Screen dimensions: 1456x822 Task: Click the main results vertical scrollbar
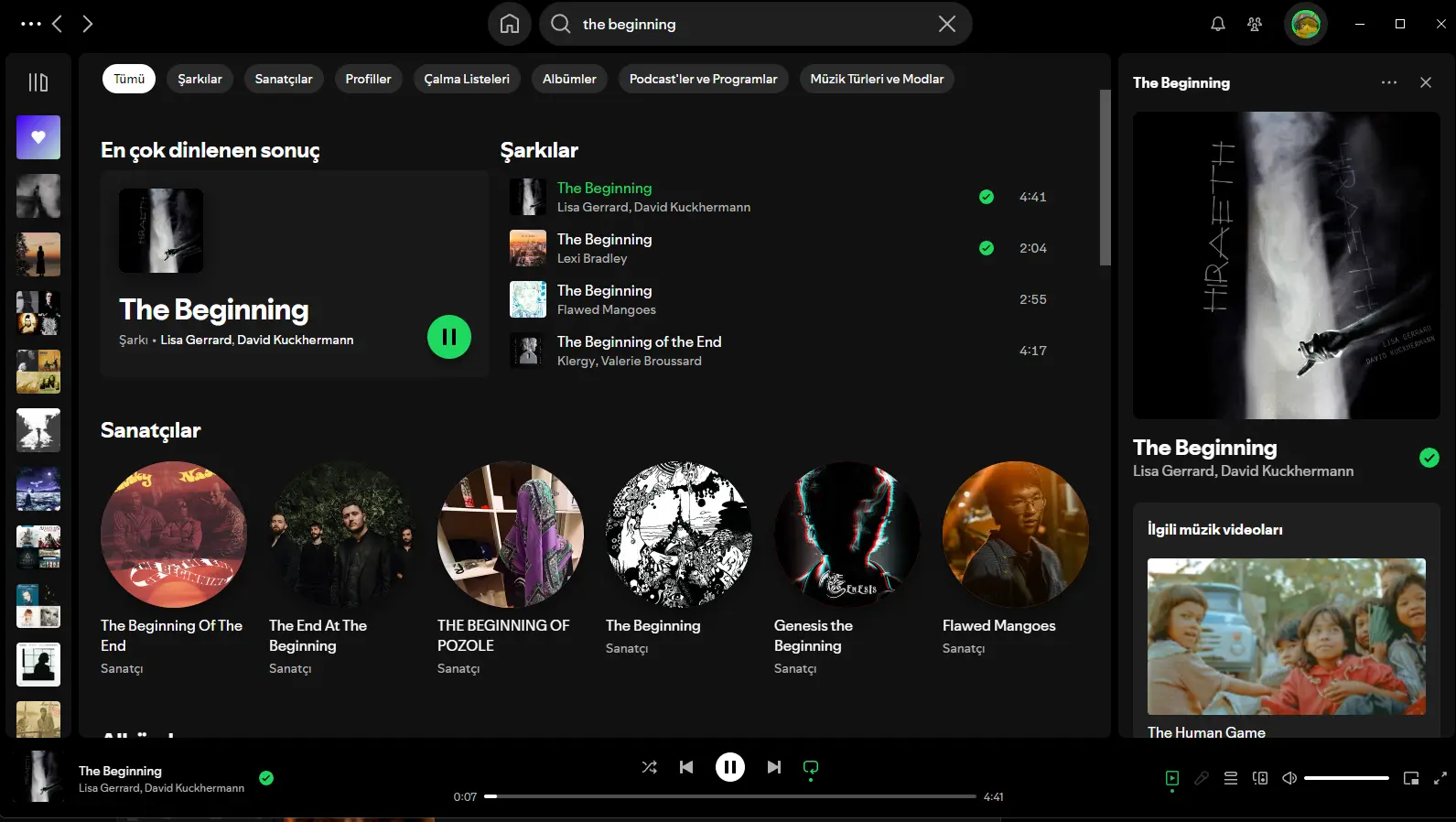coord(1105,178)
